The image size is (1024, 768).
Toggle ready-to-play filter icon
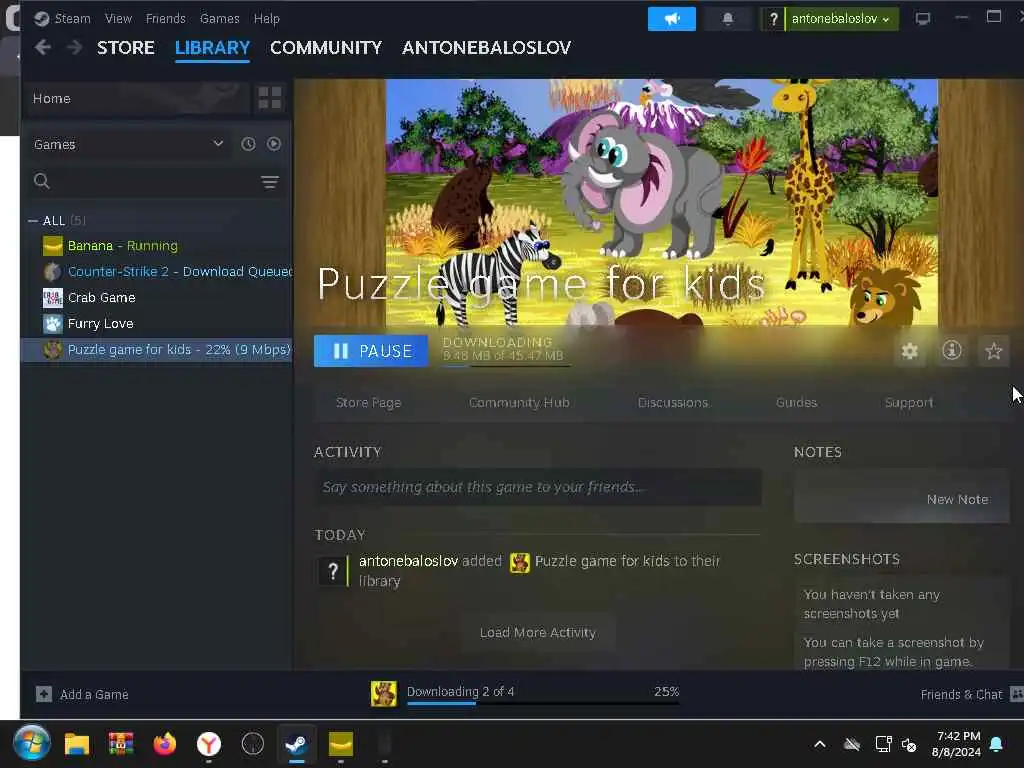coord(274,144)
